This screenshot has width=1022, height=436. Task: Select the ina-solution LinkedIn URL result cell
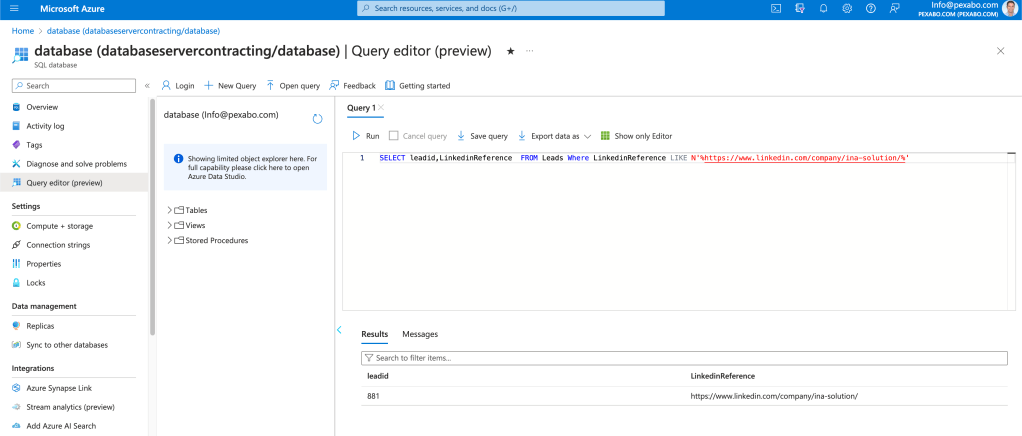pos(774,396)
